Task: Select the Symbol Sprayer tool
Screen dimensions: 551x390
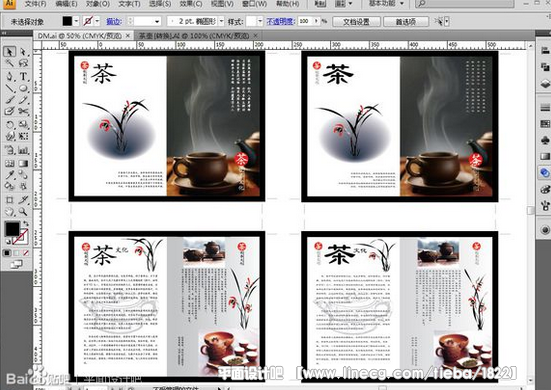Action: tap(9, 150)
